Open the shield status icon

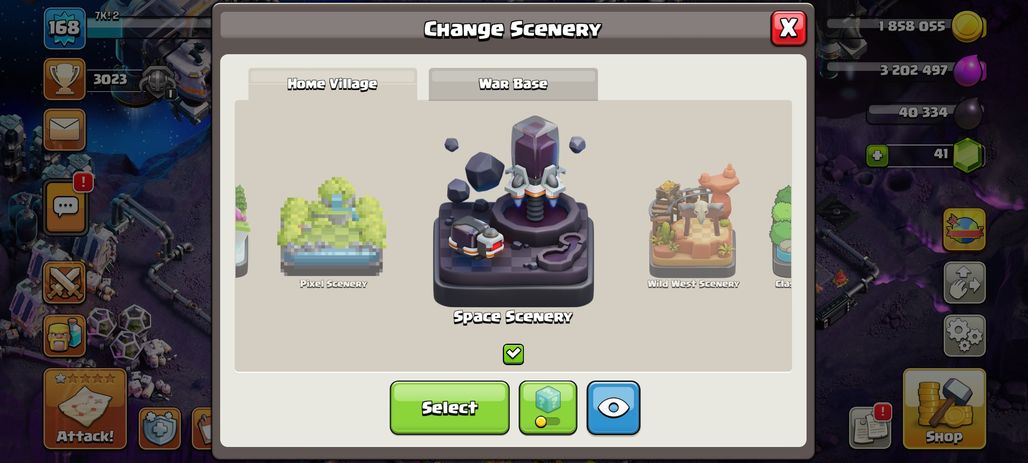[160, 428]
